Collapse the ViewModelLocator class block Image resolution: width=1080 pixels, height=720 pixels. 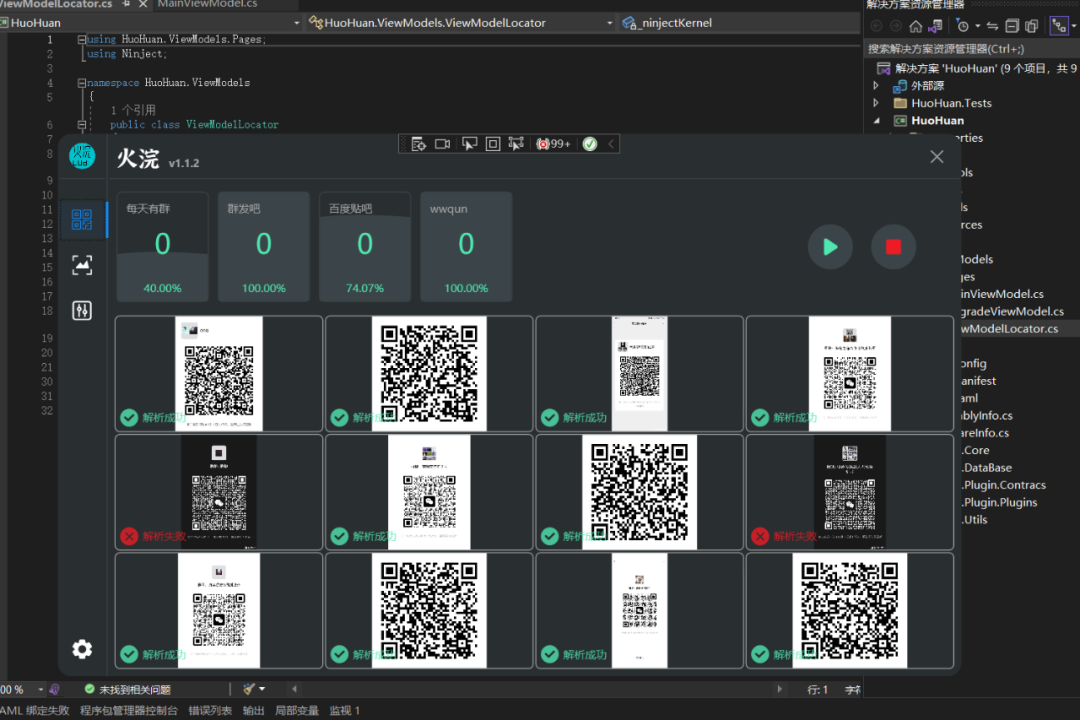(x=81, y=125)
